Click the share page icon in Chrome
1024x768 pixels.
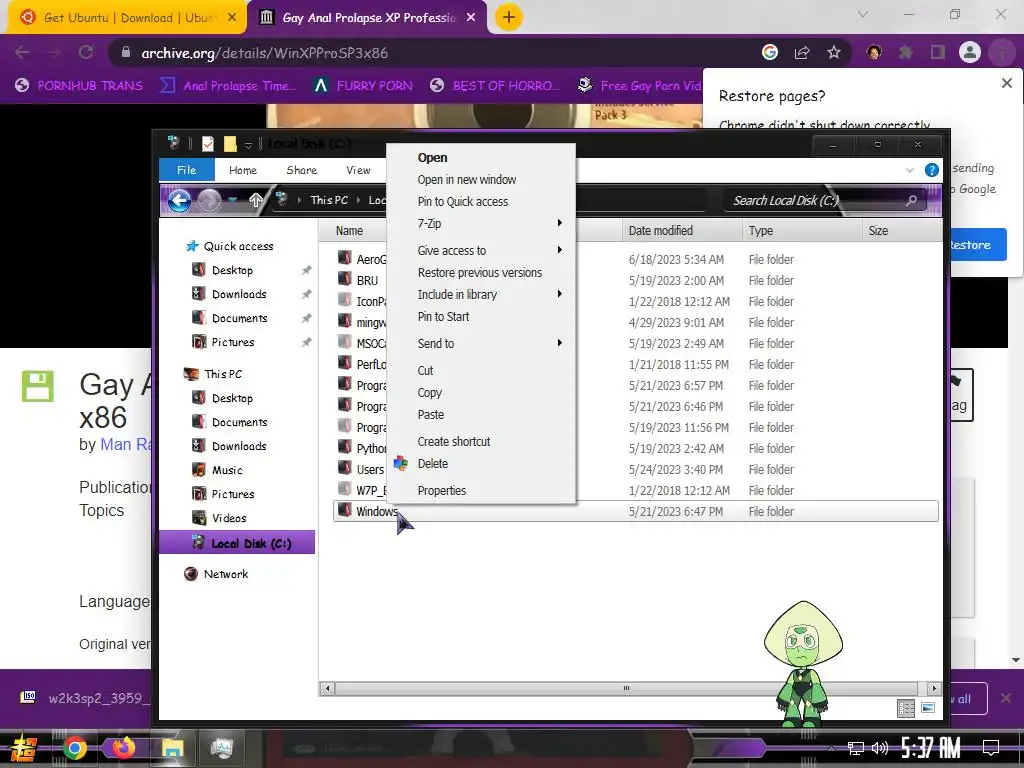point(802,53)
